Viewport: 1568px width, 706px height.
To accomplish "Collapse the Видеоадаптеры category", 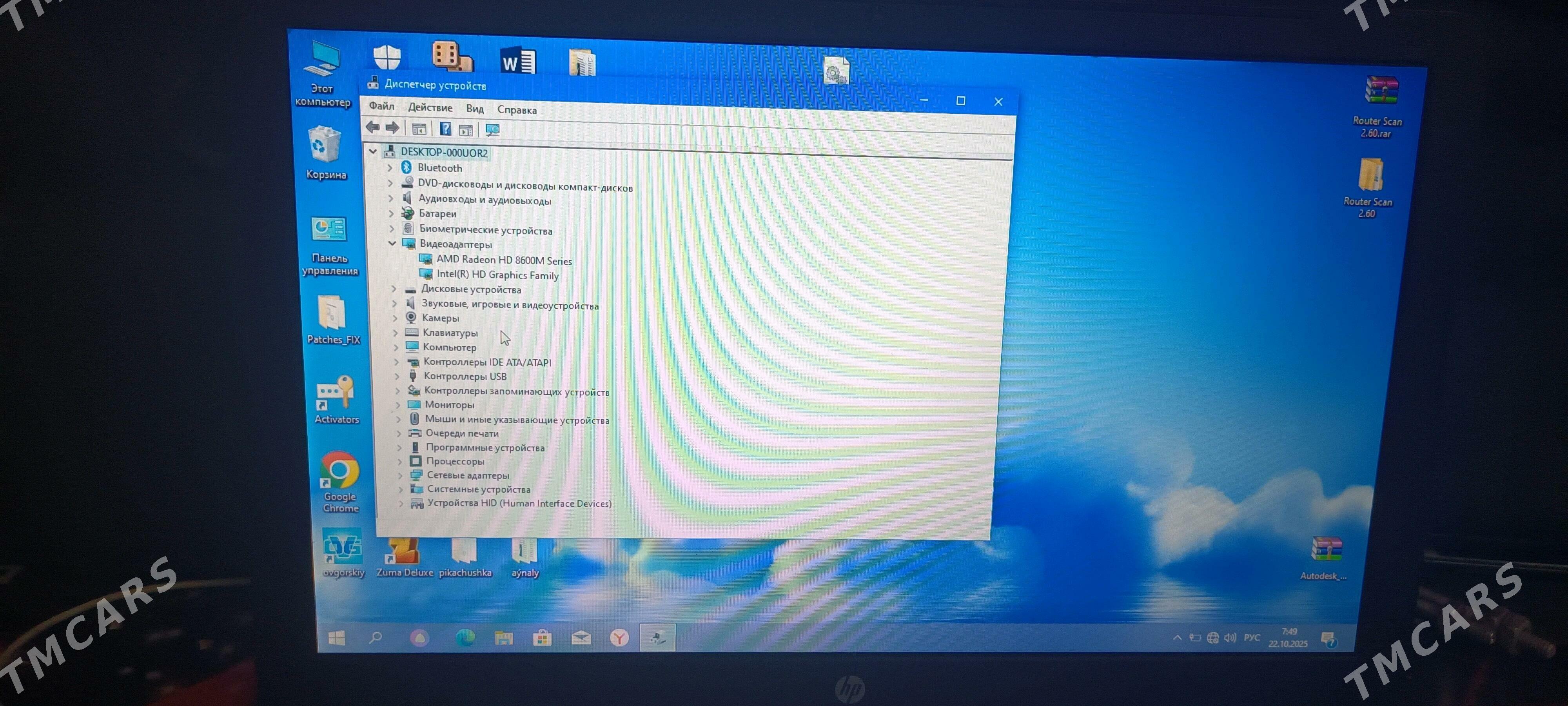I will click(393, 244).
